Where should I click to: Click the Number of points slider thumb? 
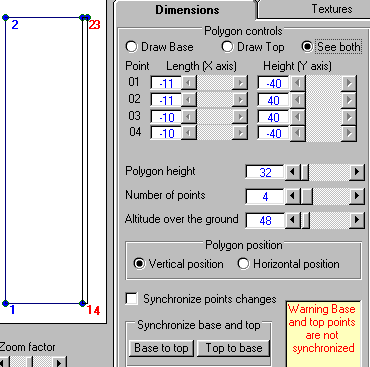point(306,196)
